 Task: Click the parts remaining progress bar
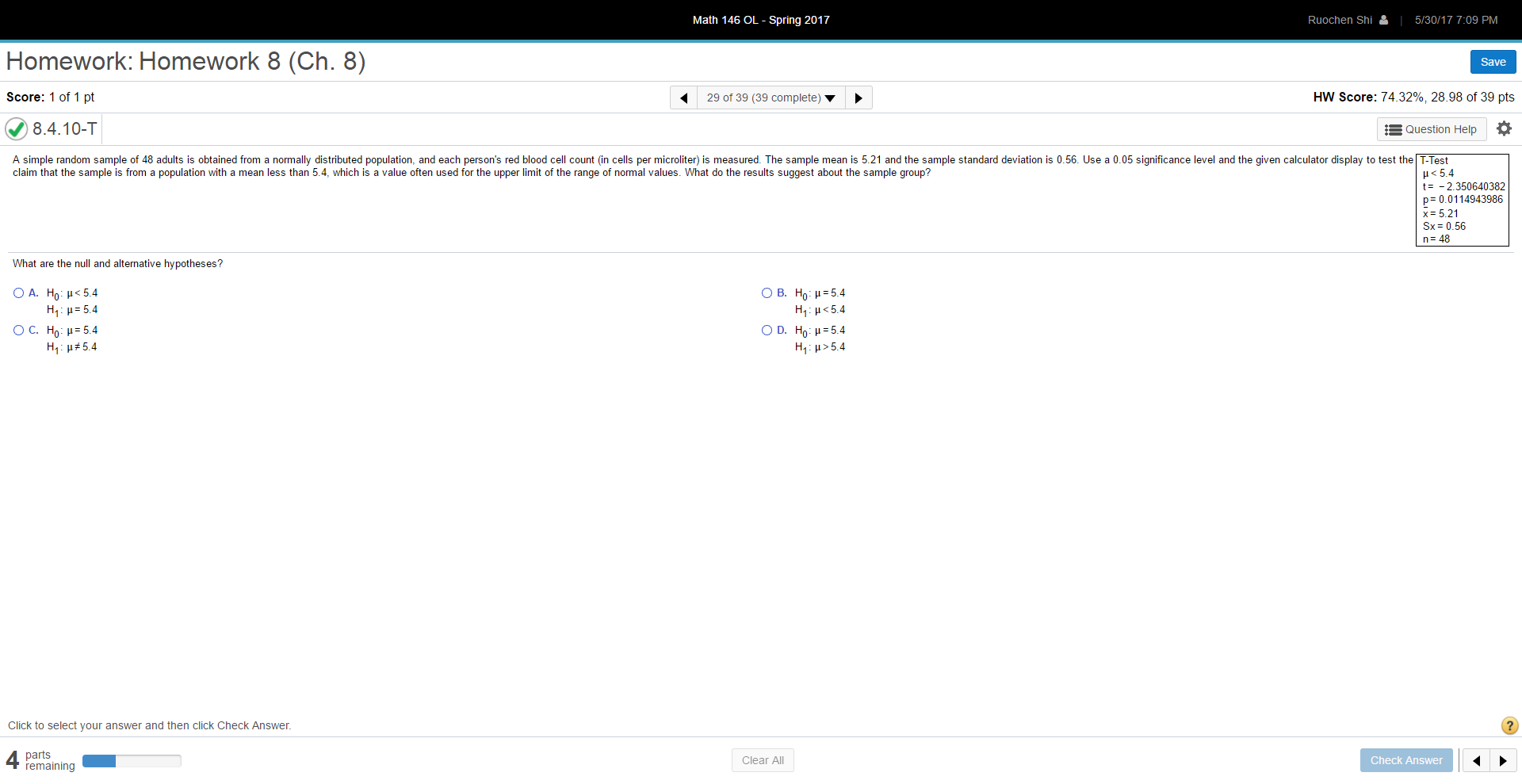pos(131,760)
